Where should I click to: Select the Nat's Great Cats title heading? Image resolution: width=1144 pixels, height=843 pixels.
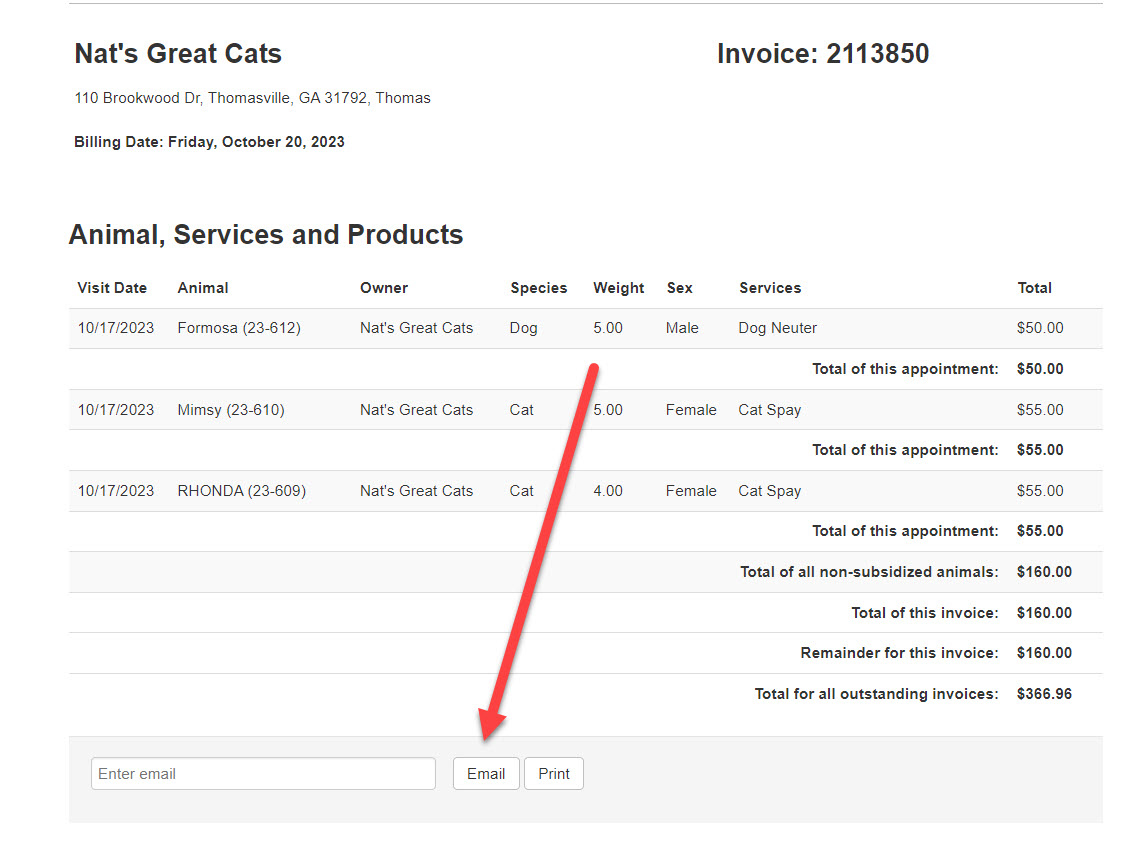coord(178,54)
